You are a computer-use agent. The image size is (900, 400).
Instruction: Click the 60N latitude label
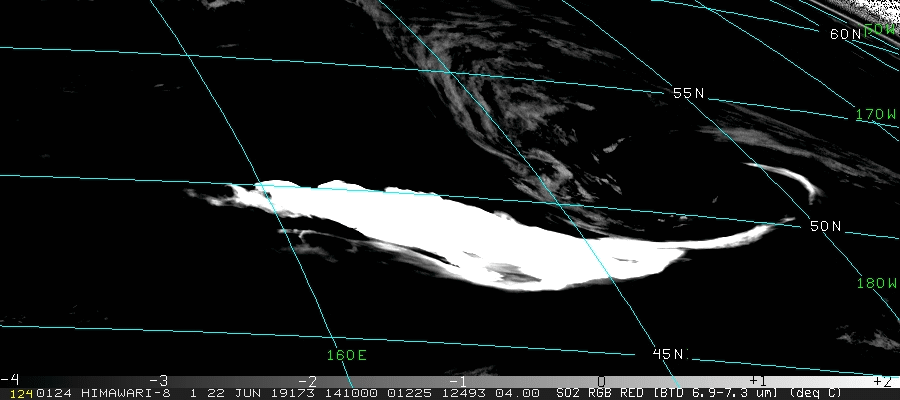(x=845, y=34)
